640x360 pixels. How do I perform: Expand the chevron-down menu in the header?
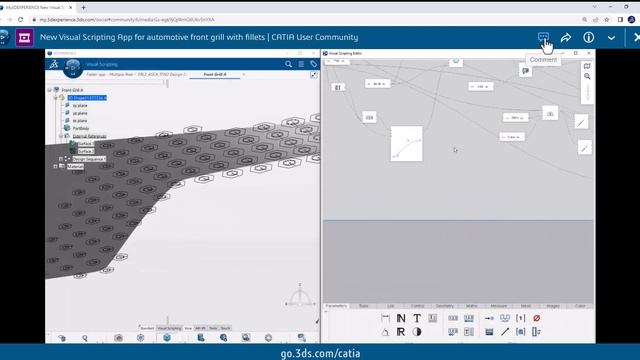click(x=611, y=38)
